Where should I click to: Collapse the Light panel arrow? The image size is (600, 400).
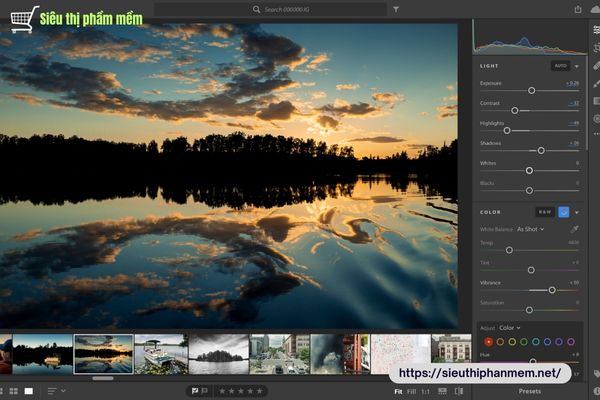[577, 66]
